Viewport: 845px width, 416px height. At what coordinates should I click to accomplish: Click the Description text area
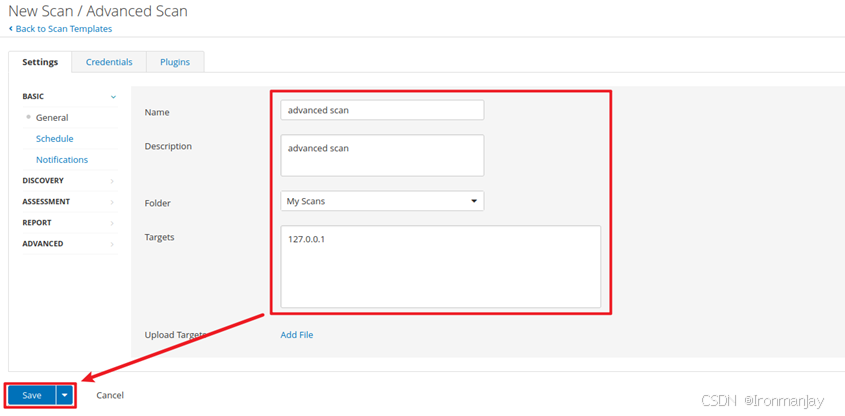[x=382, y=155]
